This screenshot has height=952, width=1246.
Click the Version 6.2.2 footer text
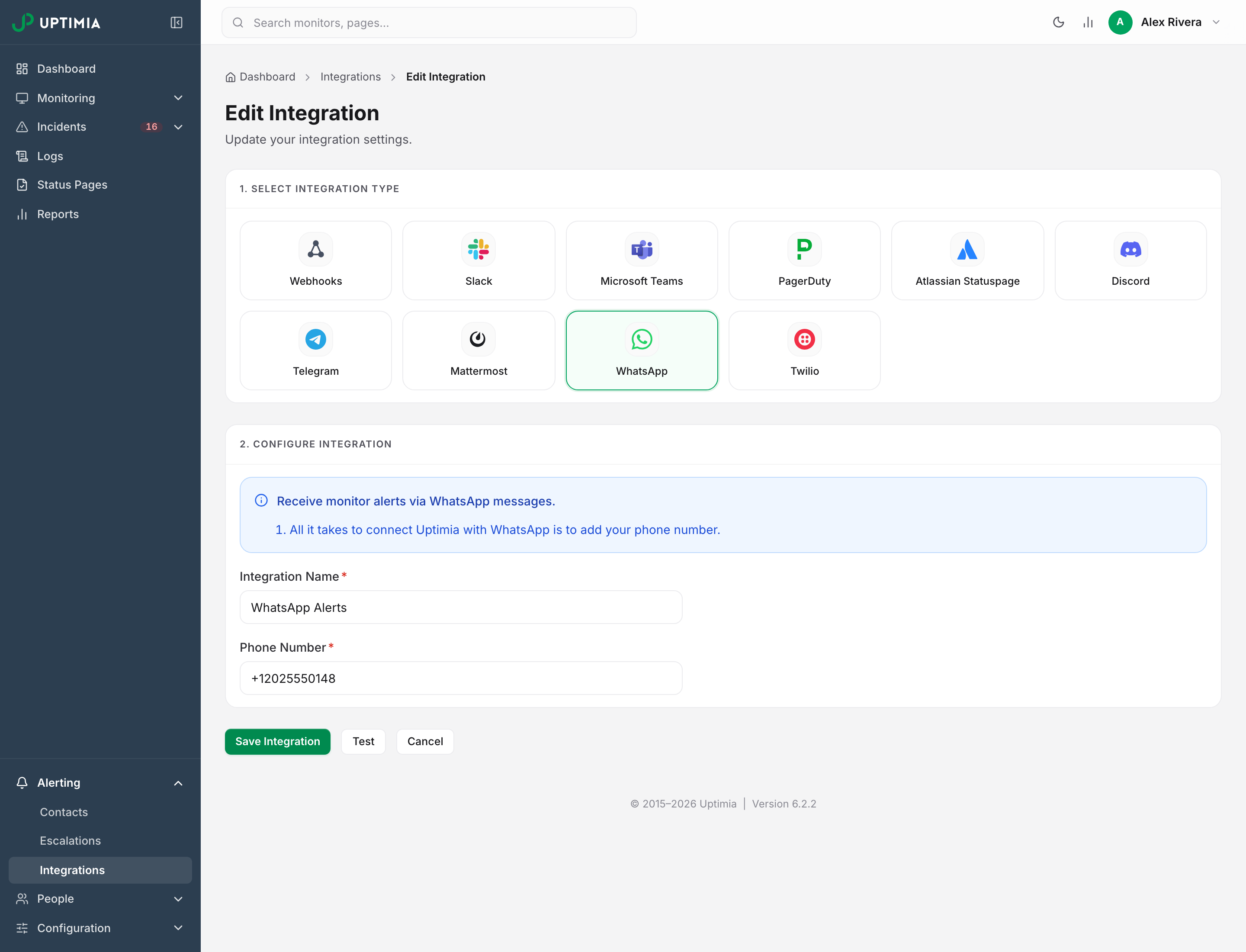pyautogui.click(x=784, y=804)
